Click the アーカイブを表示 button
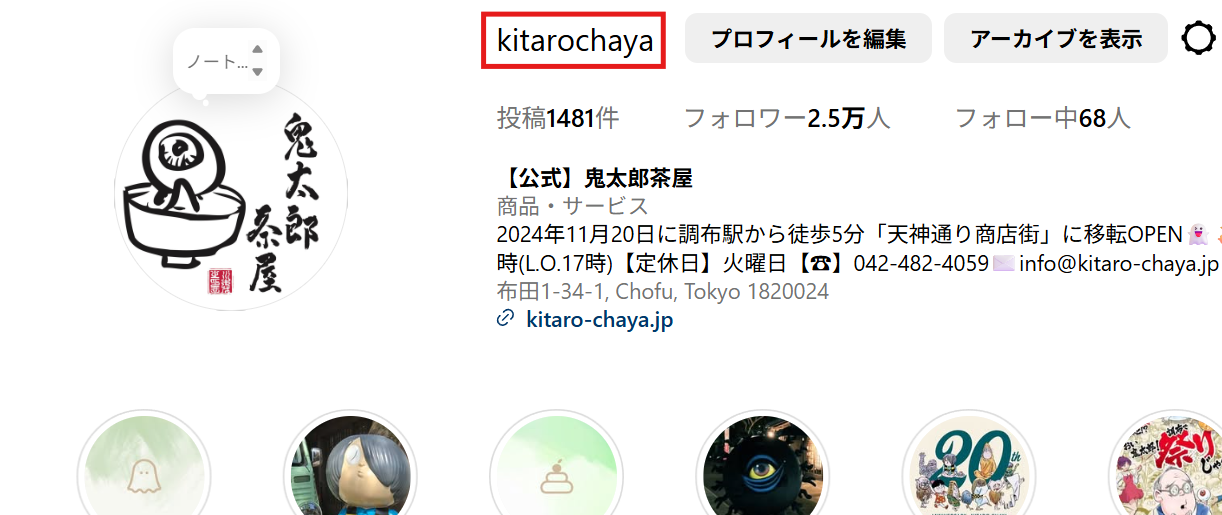This screenshot has height=515, width=1222. coord(1056,39)
